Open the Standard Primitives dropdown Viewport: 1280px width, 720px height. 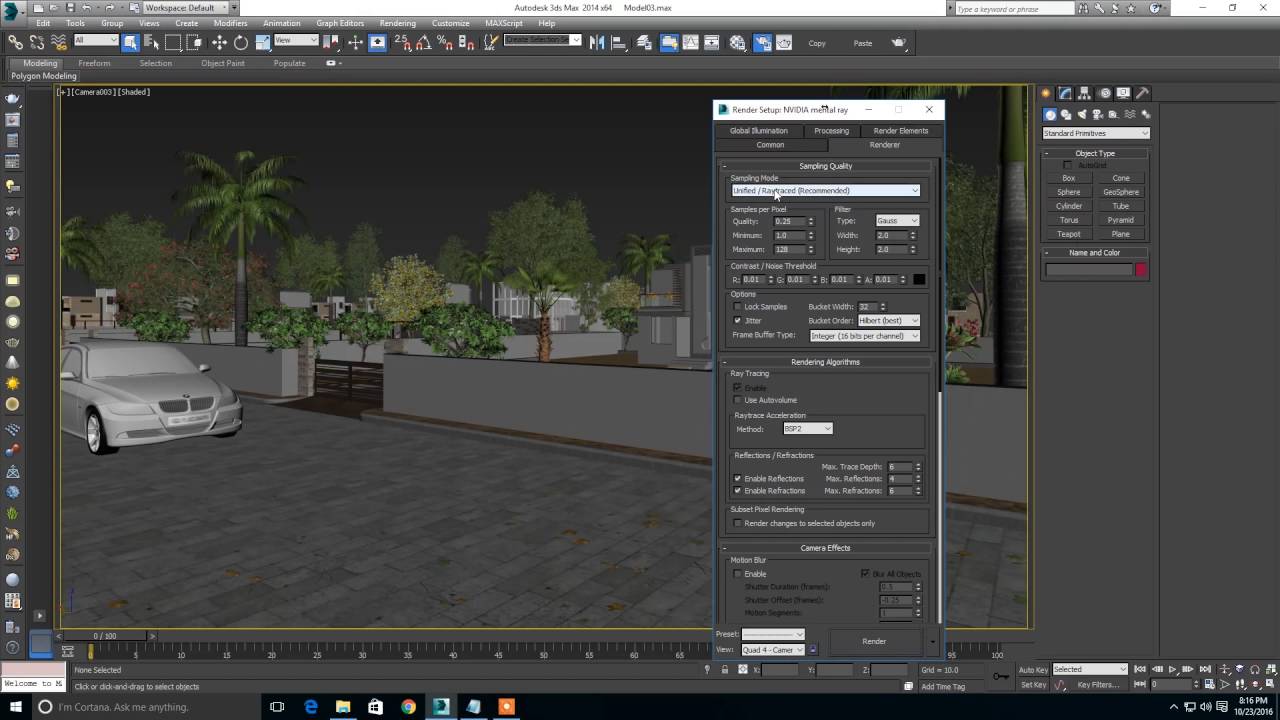[x=1096, y=133]
